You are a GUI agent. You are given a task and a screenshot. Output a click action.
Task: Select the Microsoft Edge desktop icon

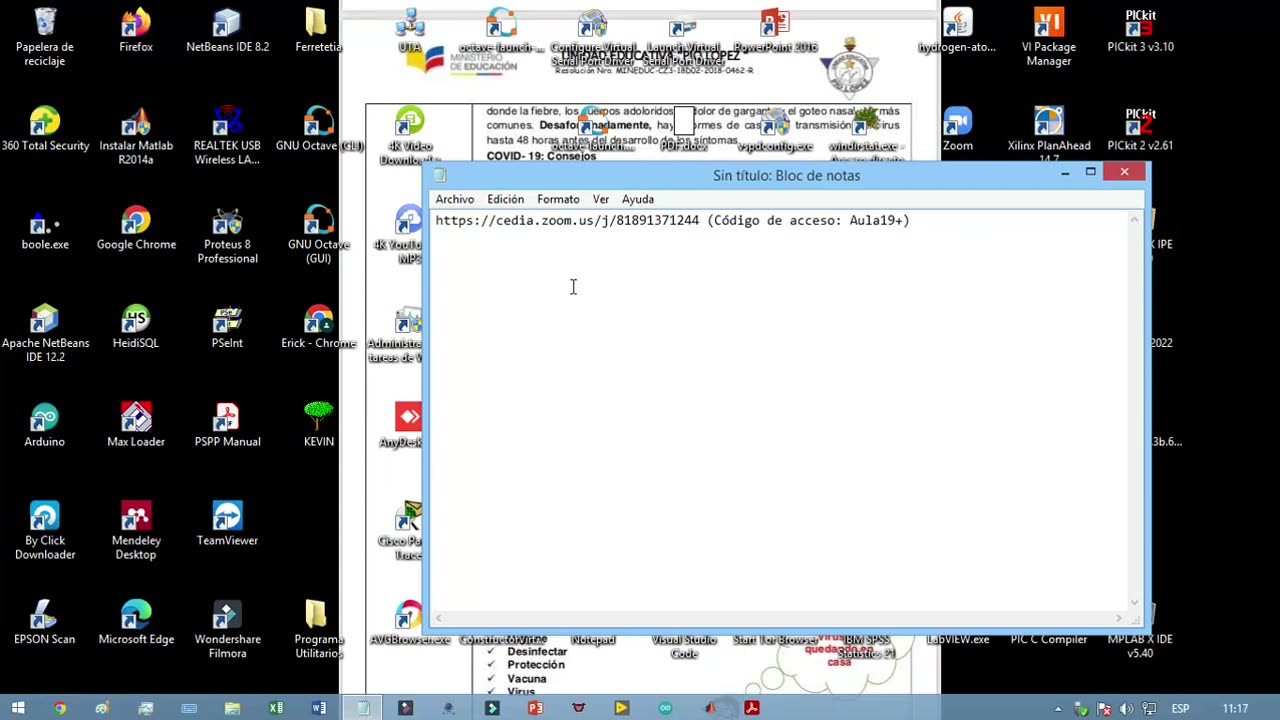pyautogui.click(x=136, y=623)
